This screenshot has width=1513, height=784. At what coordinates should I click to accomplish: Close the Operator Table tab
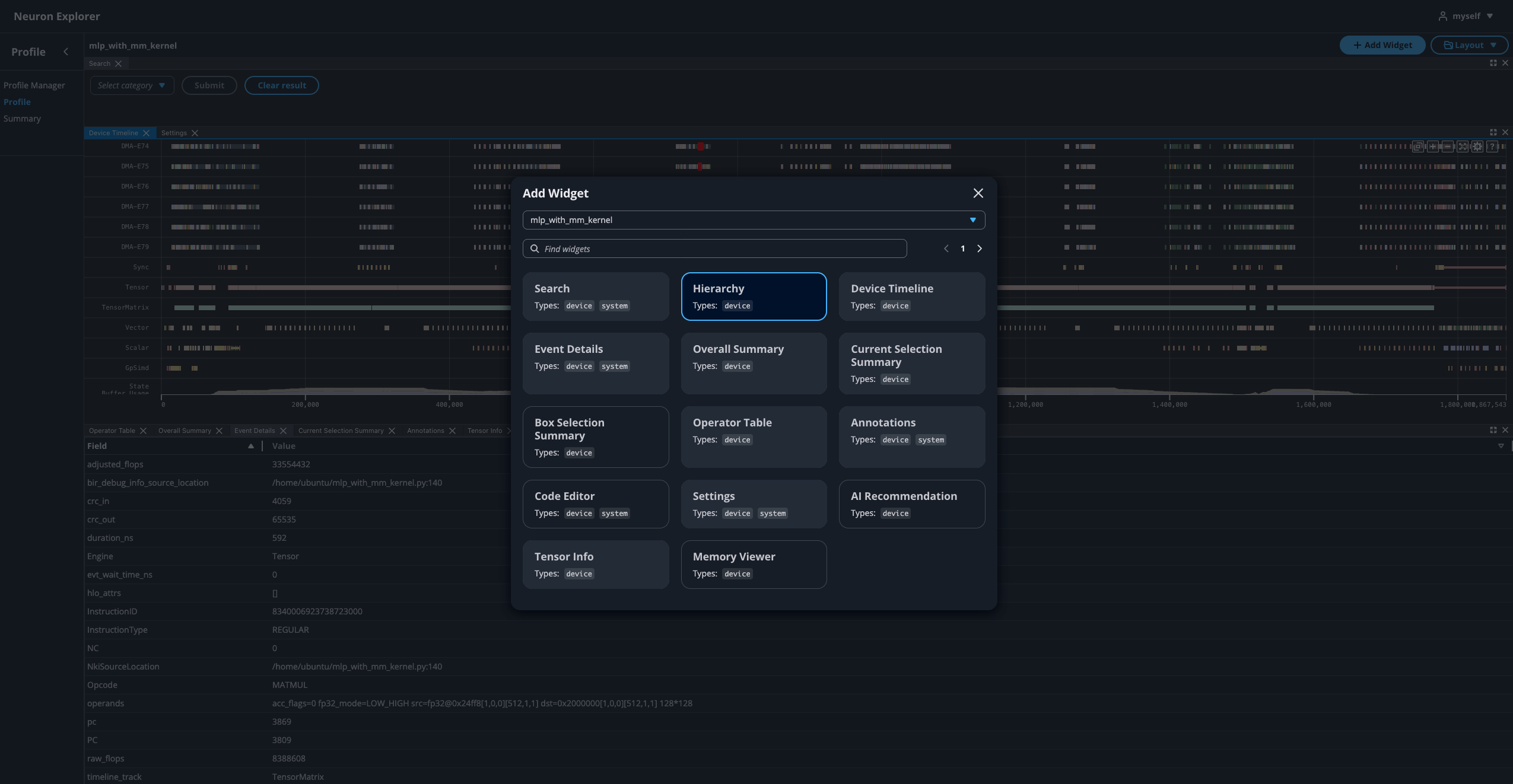tap(143, 431)
